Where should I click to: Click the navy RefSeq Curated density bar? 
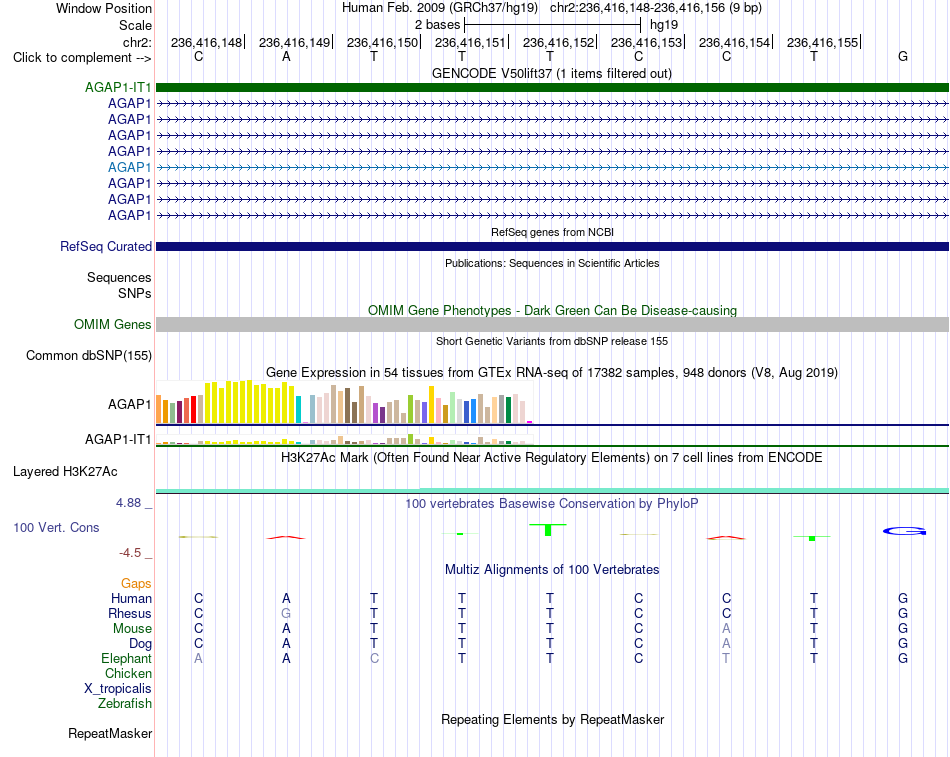552,247
